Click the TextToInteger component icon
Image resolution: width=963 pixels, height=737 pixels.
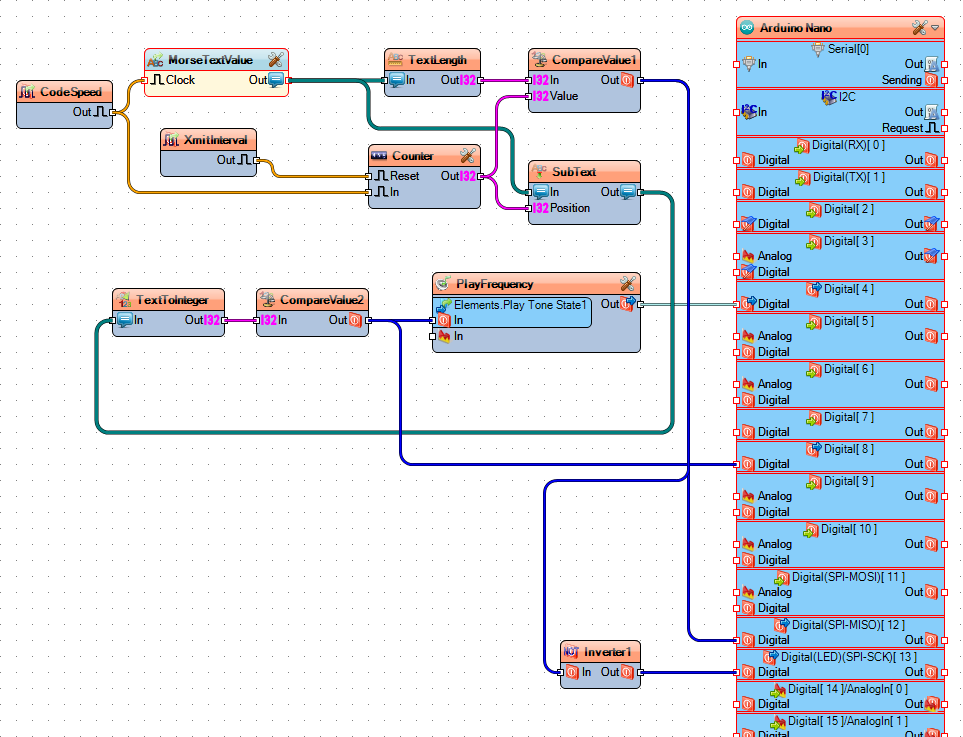pos(123,300)
